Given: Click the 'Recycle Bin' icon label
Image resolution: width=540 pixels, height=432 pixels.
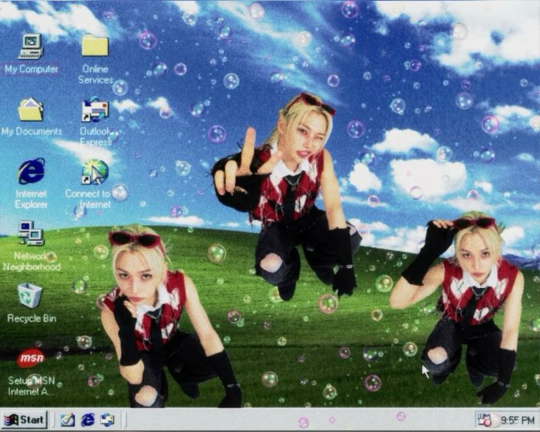Looking at the screenshot, I should point(31,319).
